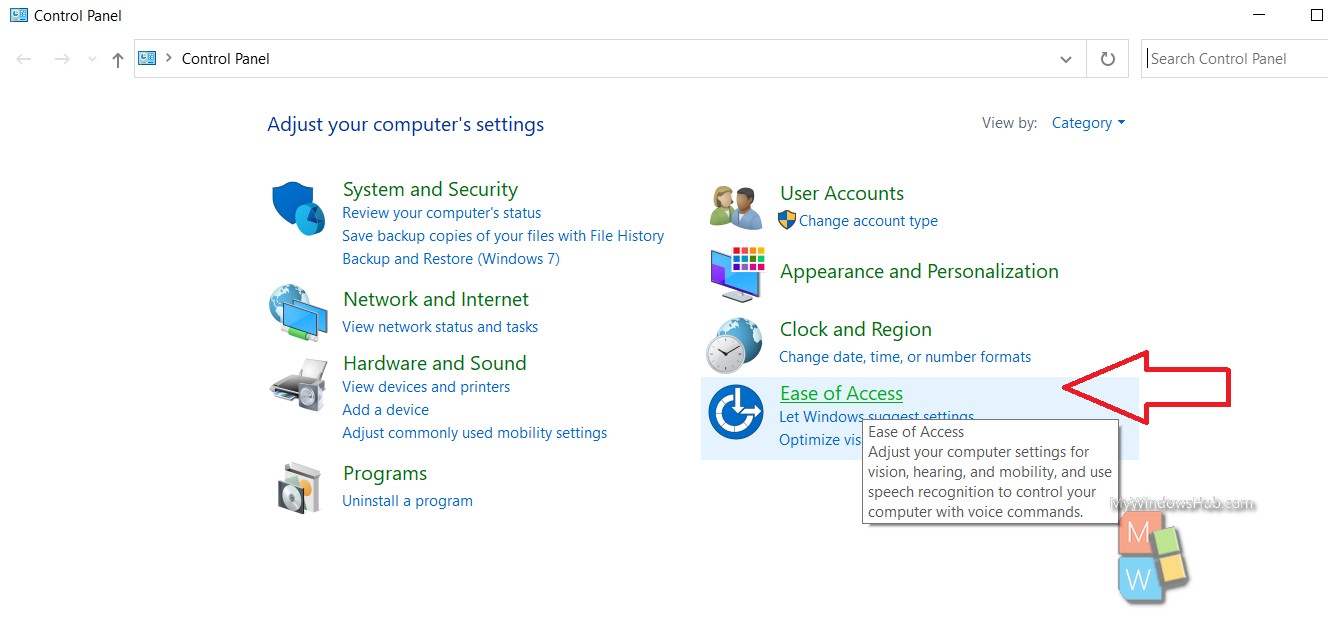Click the Control Panel title bar icon
The height and width of the screenshot is (638, 1328).
[19, 15]
